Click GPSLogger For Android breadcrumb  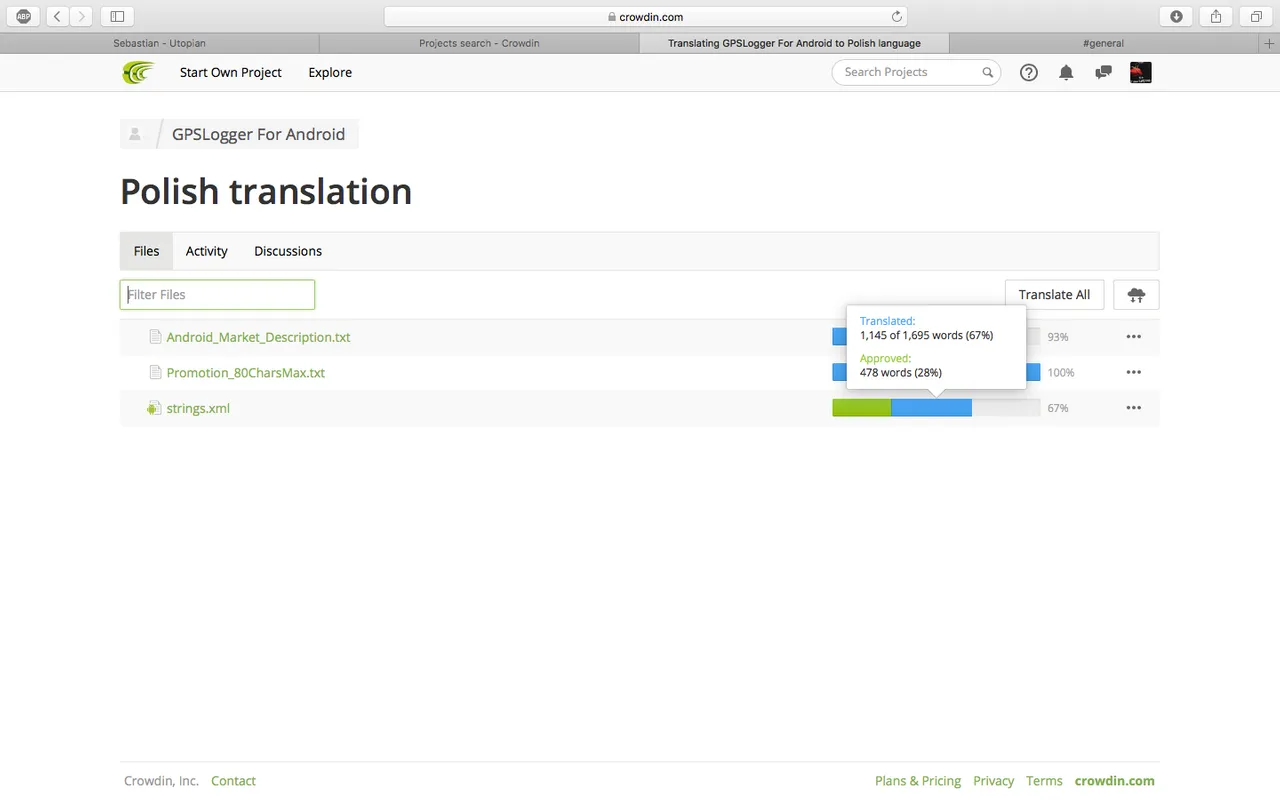tap(258, 134)
